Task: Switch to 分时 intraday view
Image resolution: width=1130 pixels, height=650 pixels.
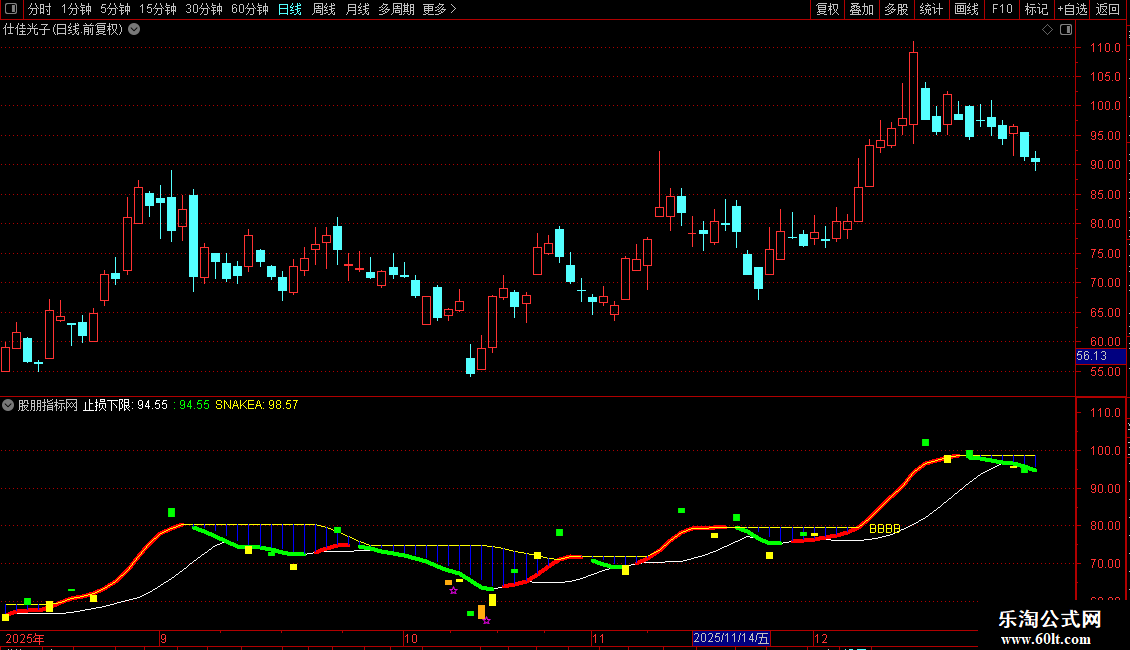Action: coord(40,9)
